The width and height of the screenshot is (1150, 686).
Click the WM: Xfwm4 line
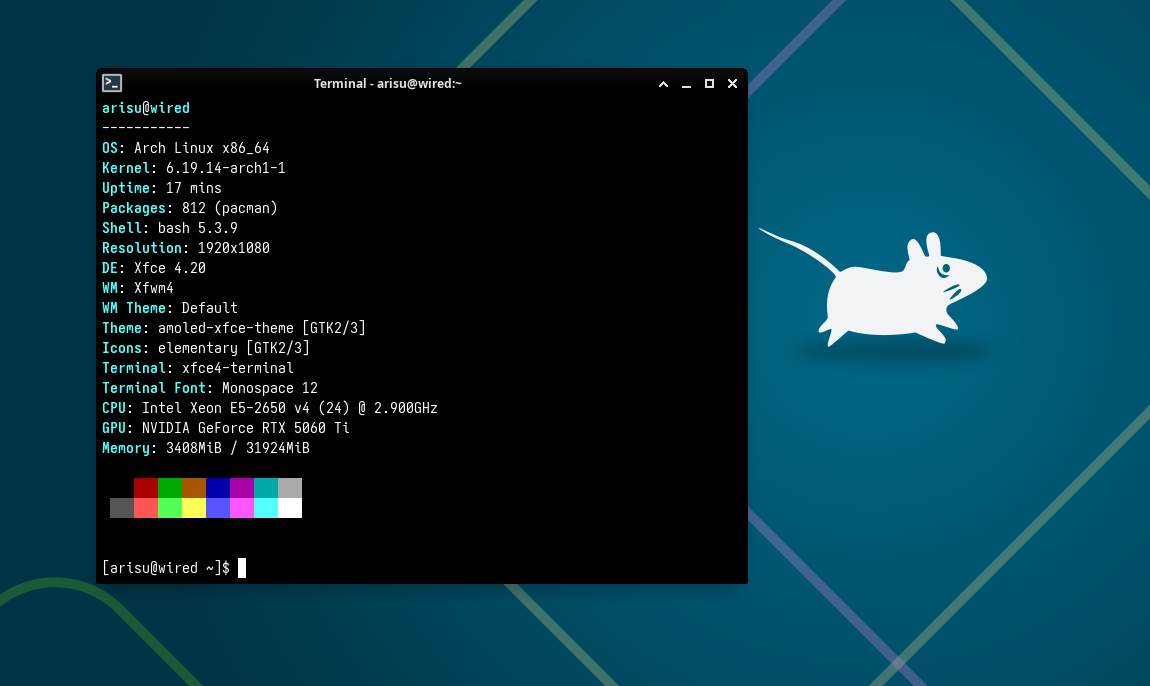point(138,288)
